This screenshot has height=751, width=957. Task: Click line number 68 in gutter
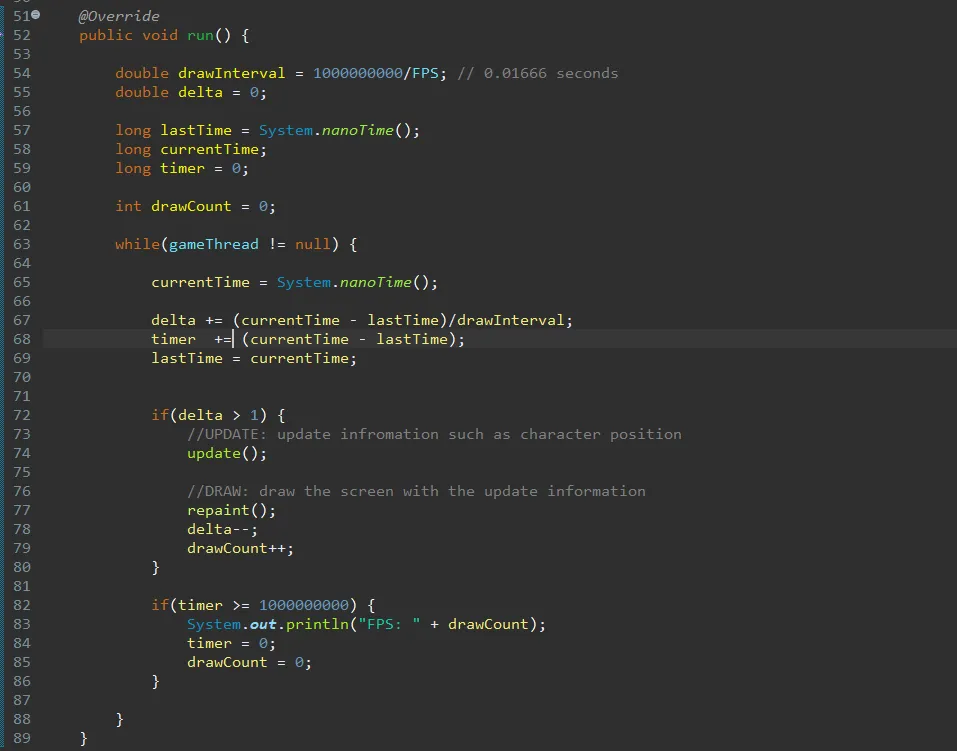[21, 339]
